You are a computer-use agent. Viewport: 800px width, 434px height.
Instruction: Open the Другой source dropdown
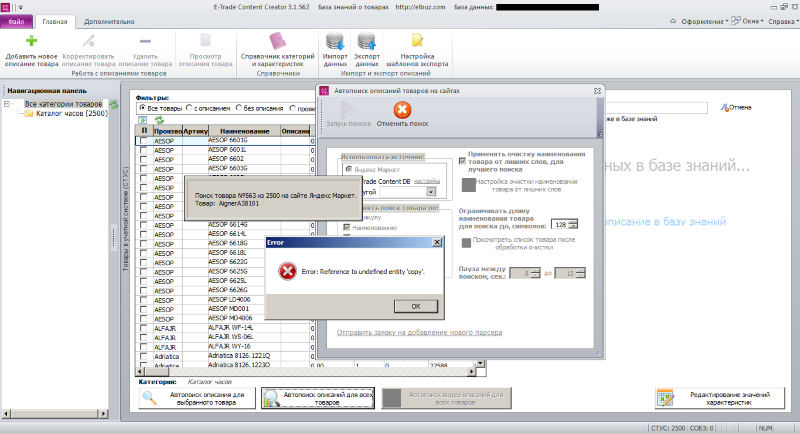tap(431, 192)
